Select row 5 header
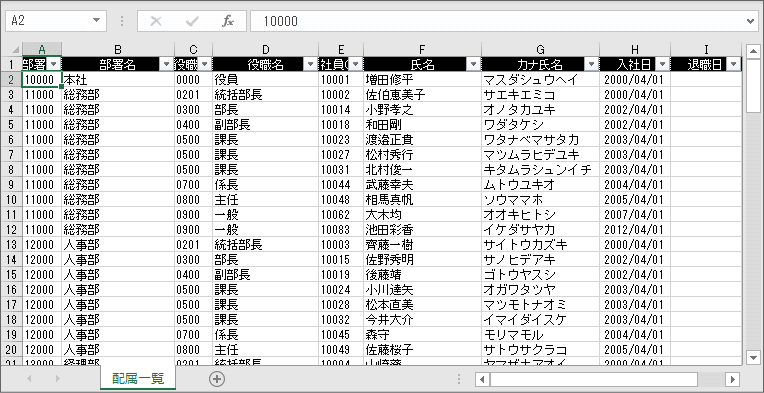The image size is (764, 393). point(11,125)
